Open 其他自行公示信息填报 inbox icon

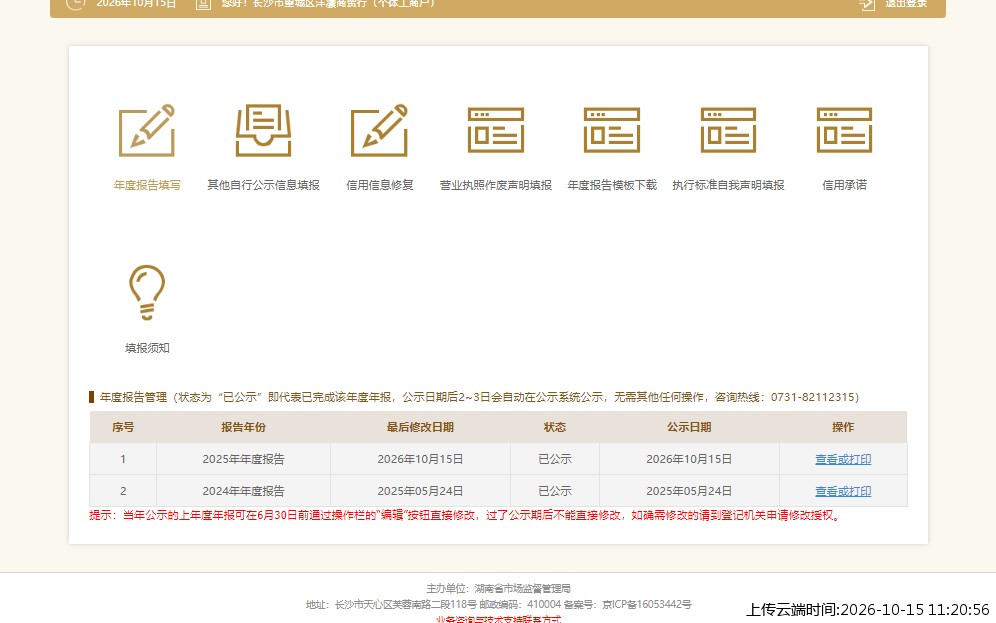263,130
